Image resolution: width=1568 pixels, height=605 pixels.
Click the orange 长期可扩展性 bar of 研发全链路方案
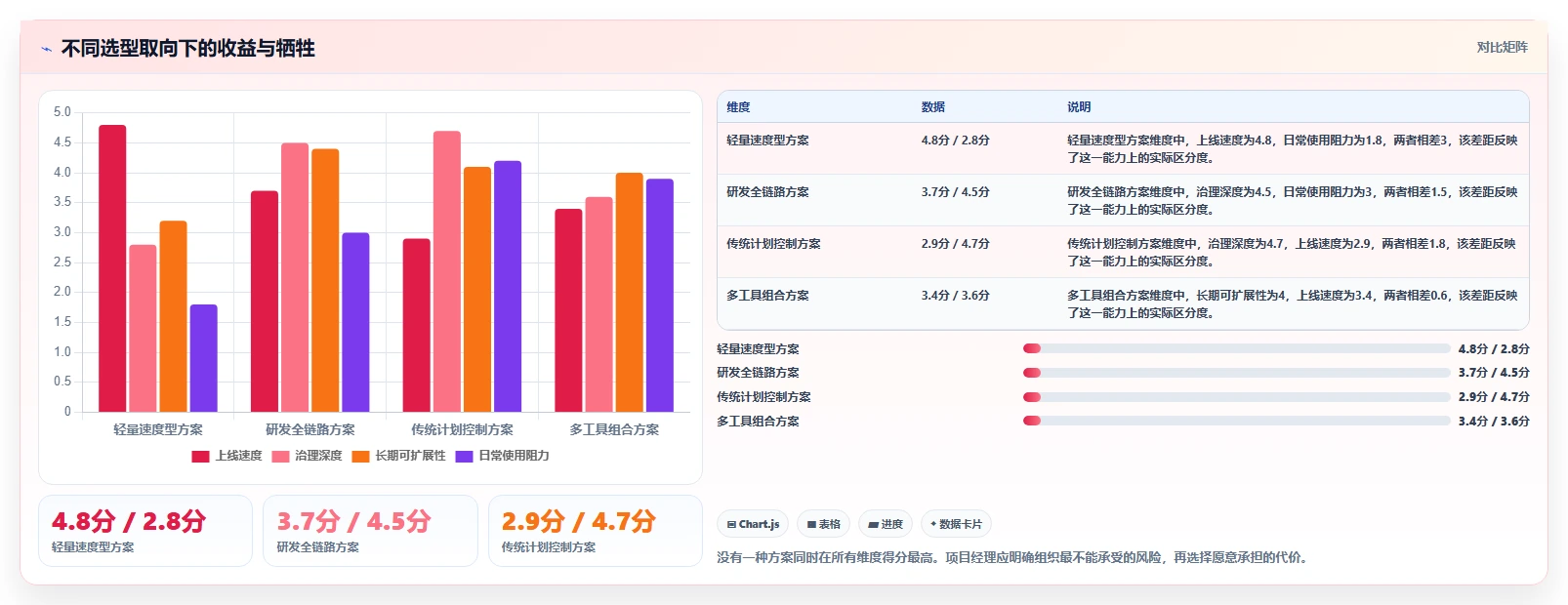(325, 280)
